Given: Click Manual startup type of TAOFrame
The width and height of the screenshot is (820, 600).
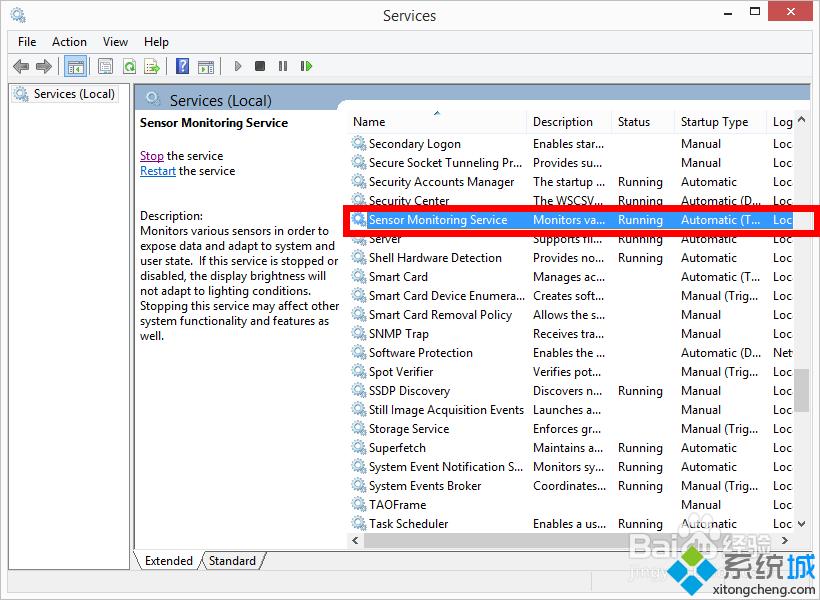Looking at the screenshot, I should [701, 505].
